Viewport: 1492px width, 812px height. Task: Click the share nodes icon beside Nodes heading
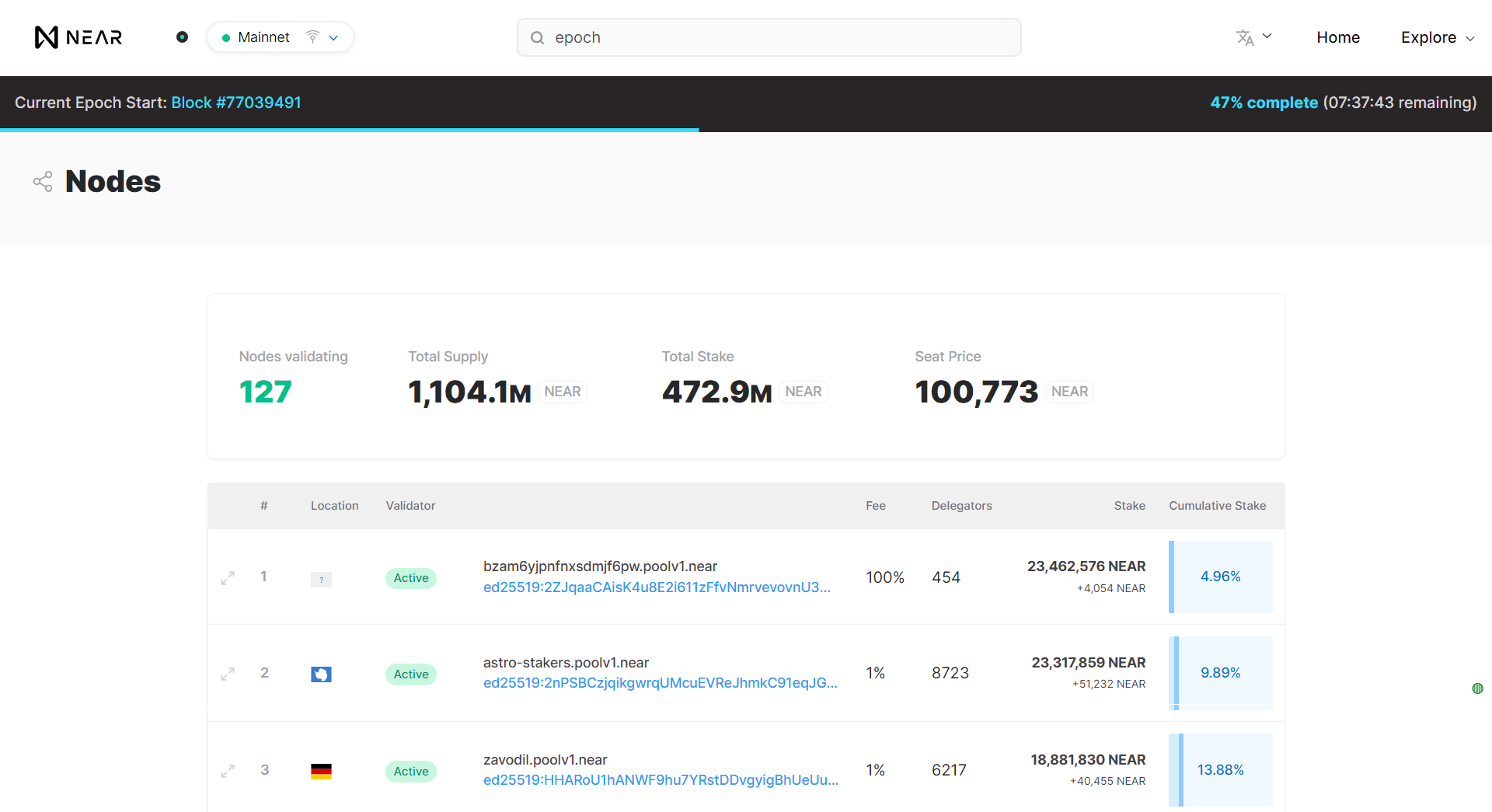tap(43, 182)
